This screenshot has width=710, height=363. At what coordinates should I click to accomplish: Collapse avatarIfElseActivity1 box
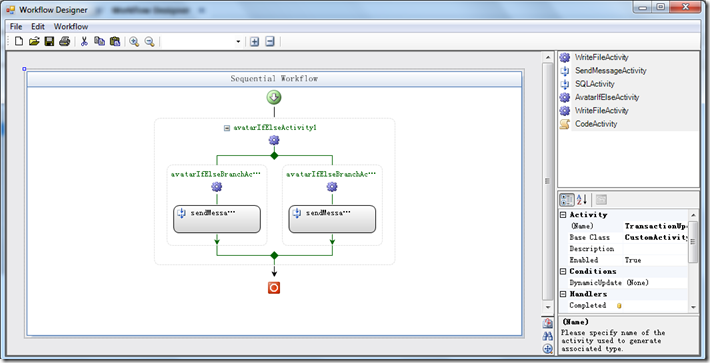(x=227, y=128)
